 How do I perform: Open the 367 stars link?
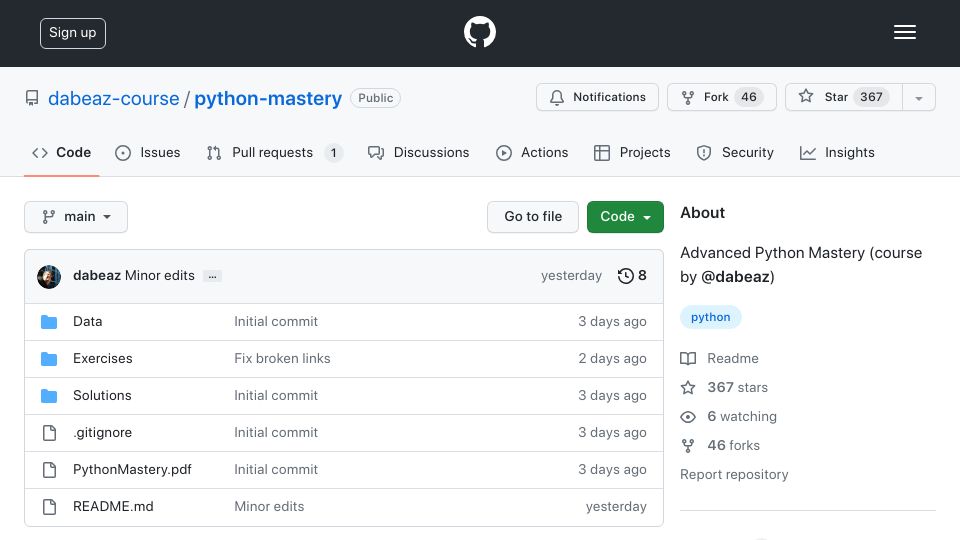[724, 388]
